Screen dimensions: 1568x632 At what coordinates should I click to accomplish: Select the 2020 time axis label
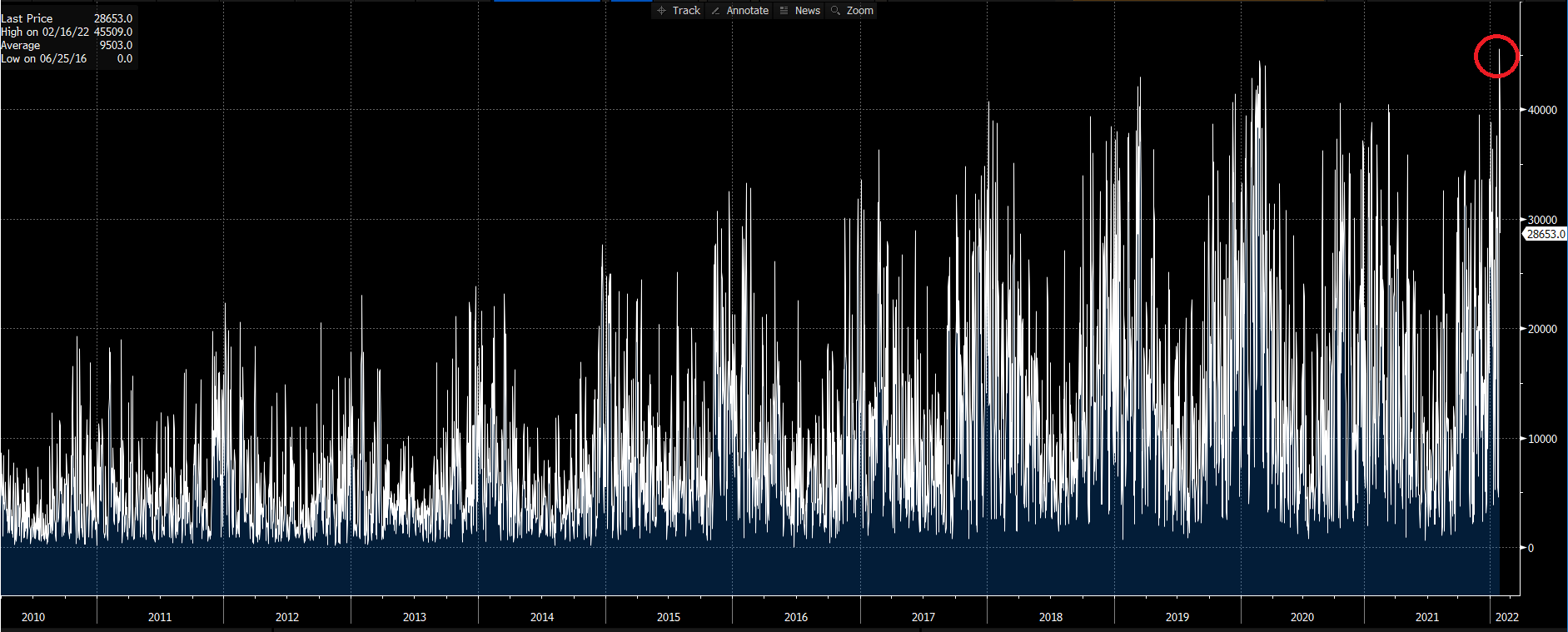(1302, 617)
